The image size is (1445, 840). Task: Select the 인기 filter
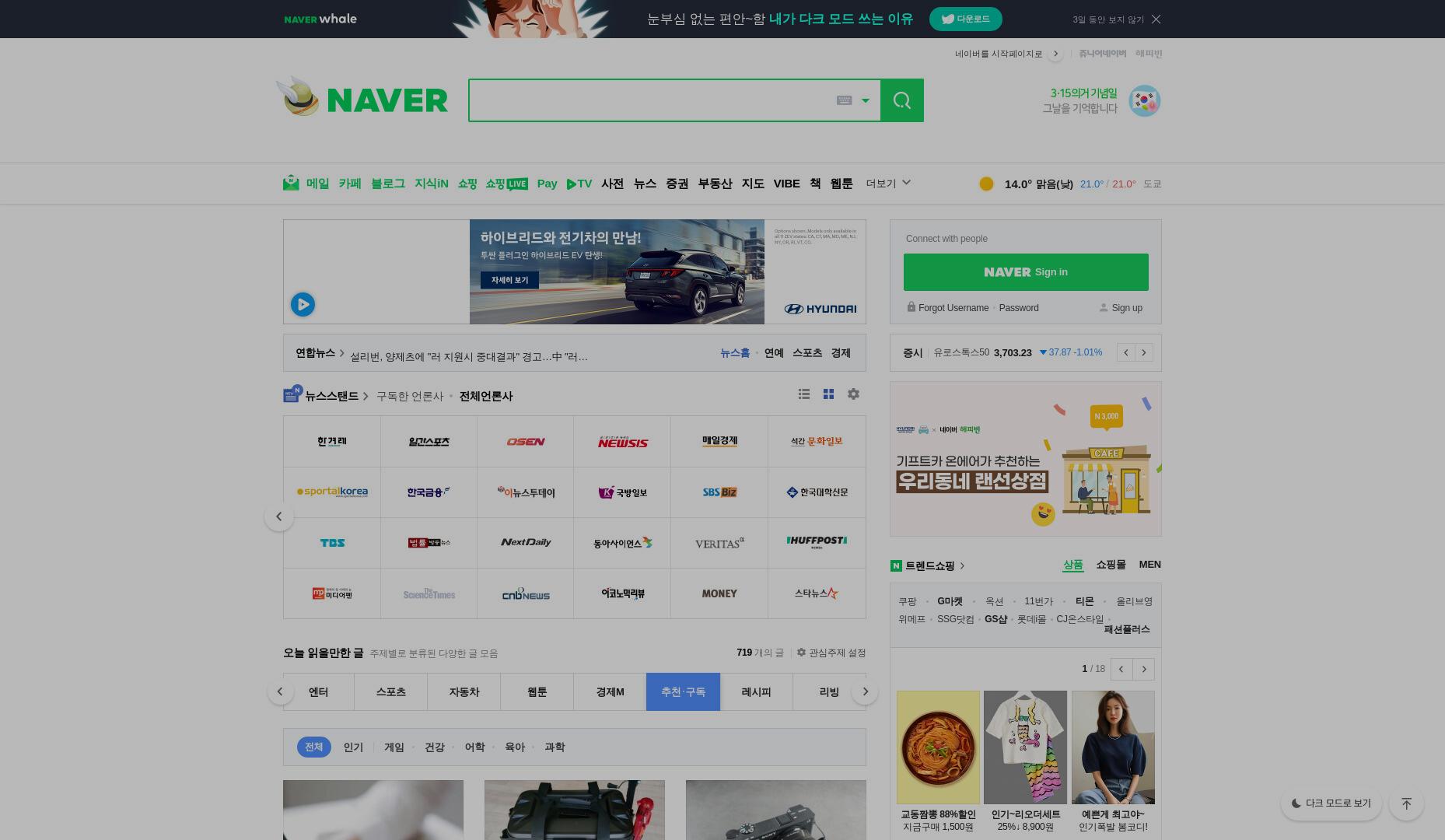[x=353, y=747]
